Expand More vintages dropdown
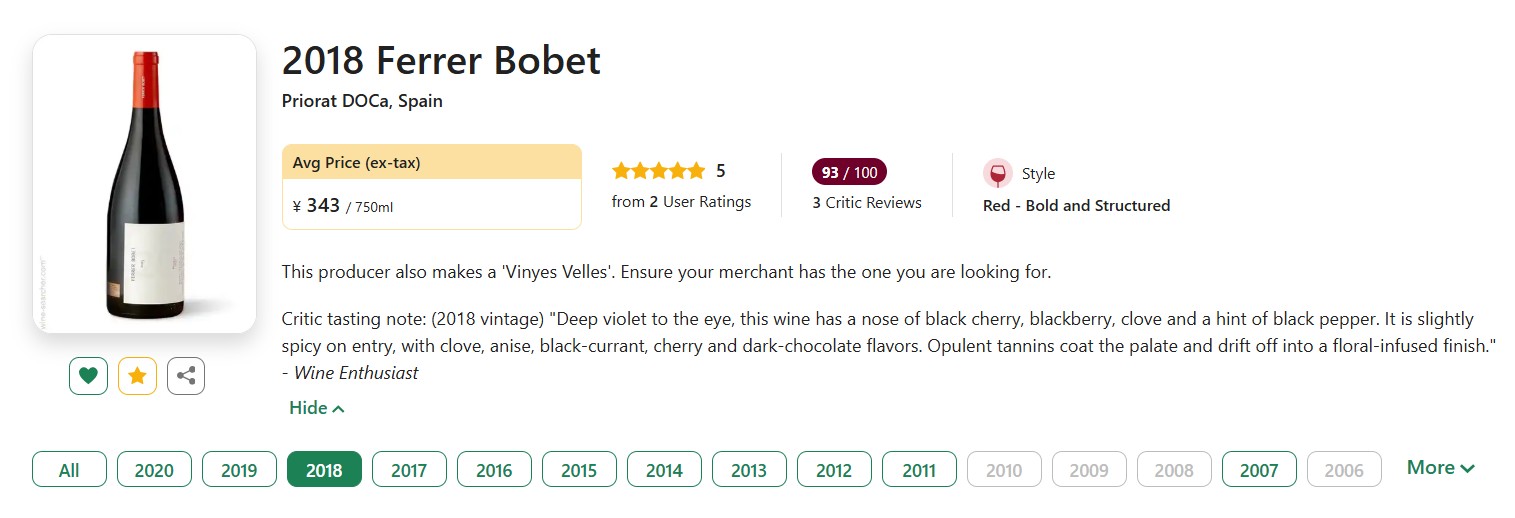1515x518 pixels. 1440,467
